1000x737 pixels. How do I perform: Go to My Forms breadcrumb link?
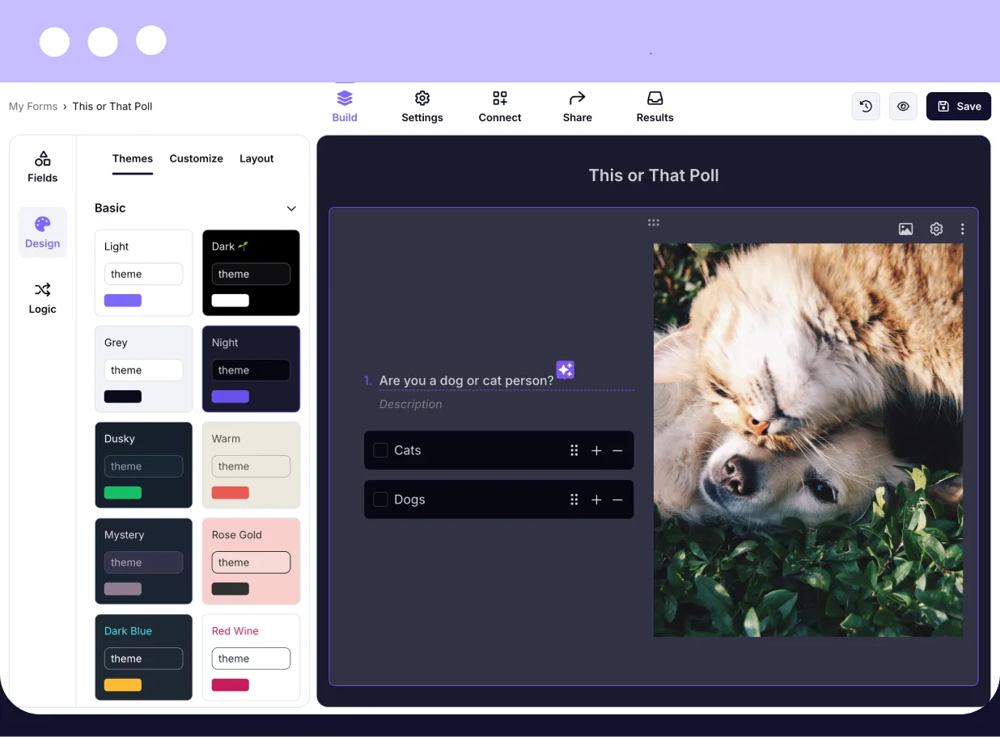point(33,106)
